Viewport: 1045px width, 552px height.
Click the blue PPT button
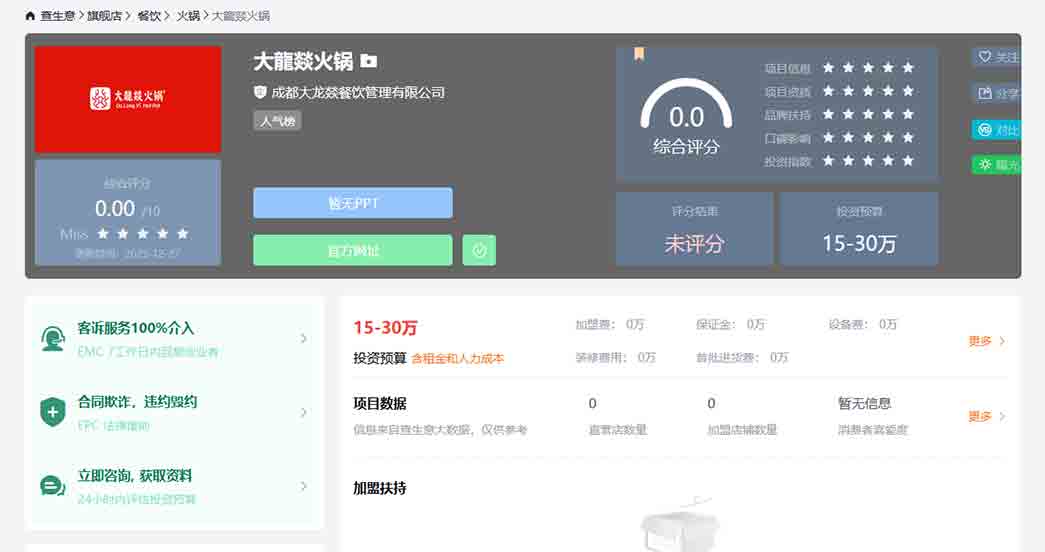353,203
